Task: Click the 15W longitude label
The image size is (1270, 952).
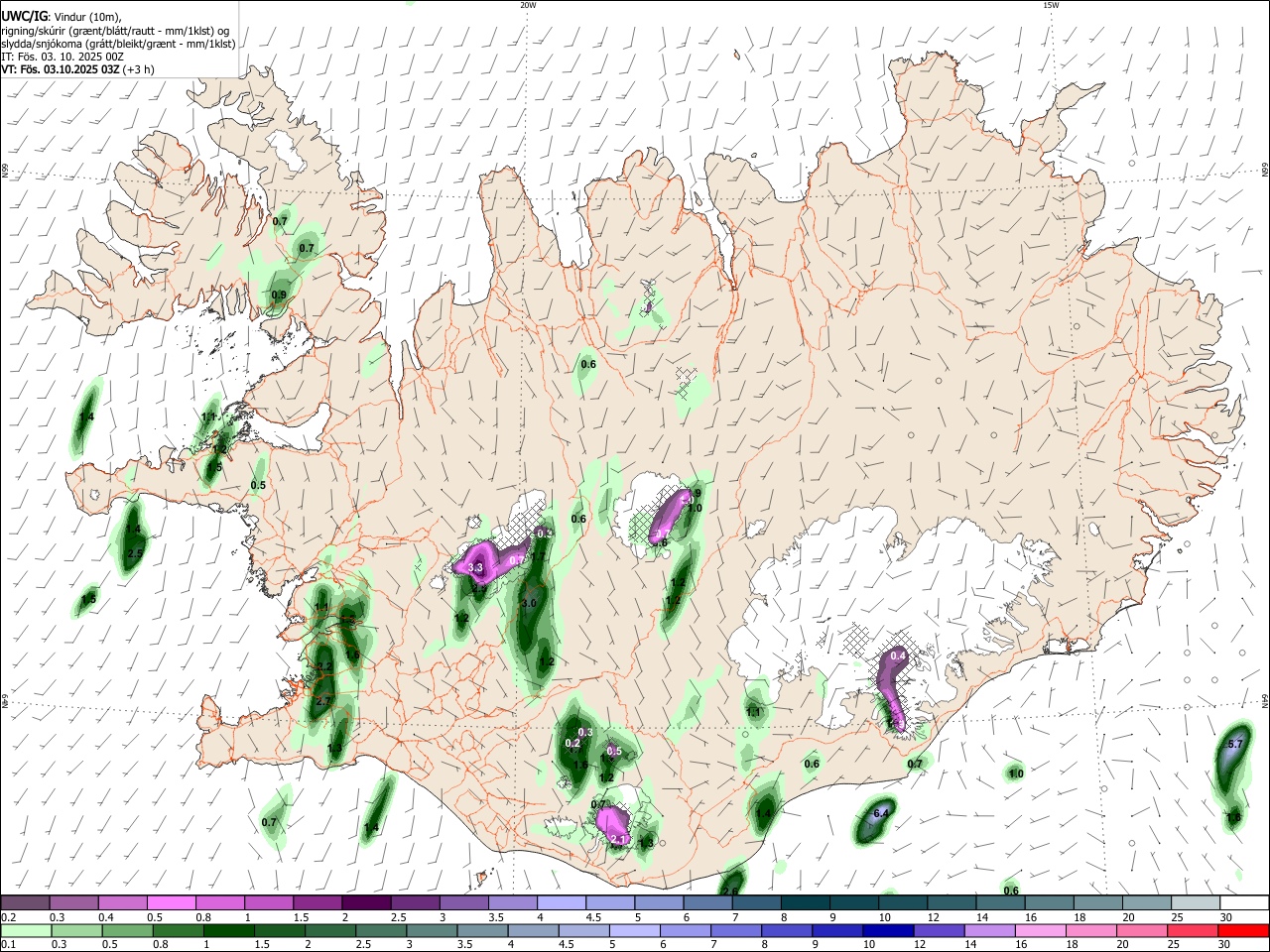Action: coord(1051,5)
